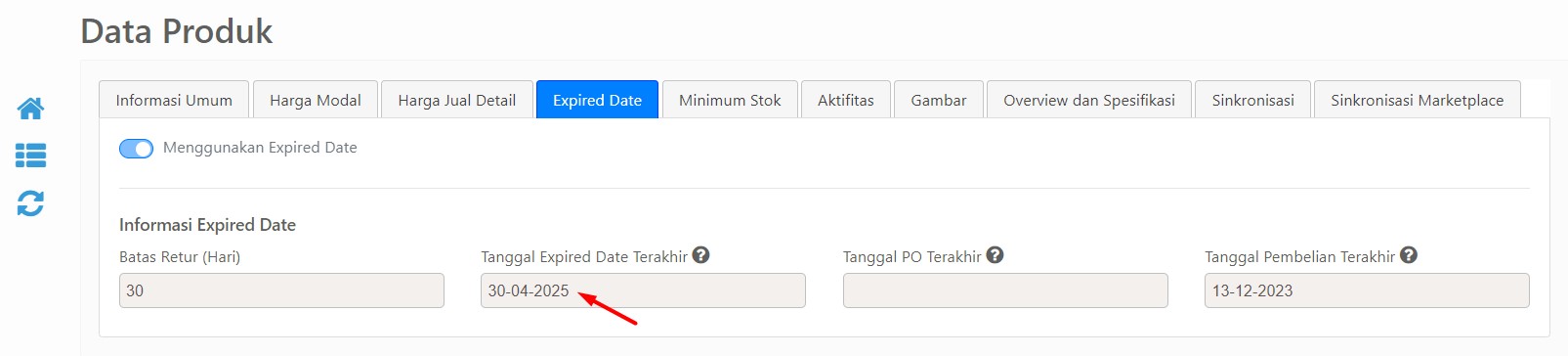
Task: Open the list menu icon in sidebar
Action: tap(30, 156)
